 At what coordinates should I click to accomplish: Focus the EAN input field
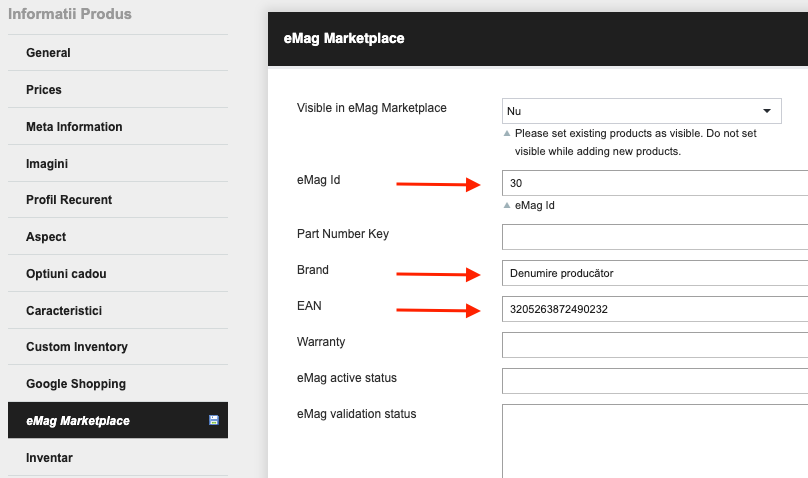coord(655,309)
